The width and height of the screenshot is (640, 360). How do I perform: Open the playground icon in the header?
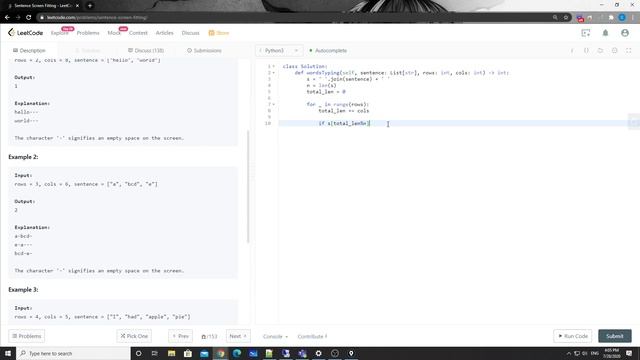[586, 33]
